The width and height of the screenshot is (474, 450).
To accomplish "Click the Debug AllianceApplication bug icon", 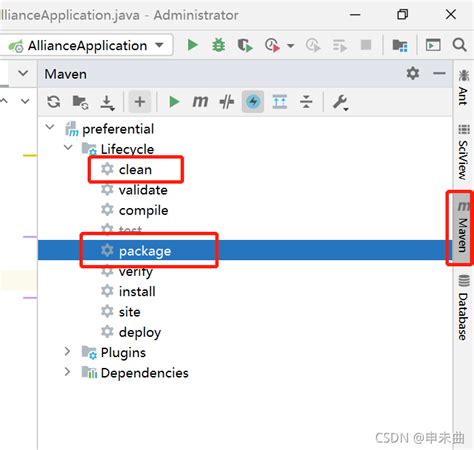I will pos(219,45).
